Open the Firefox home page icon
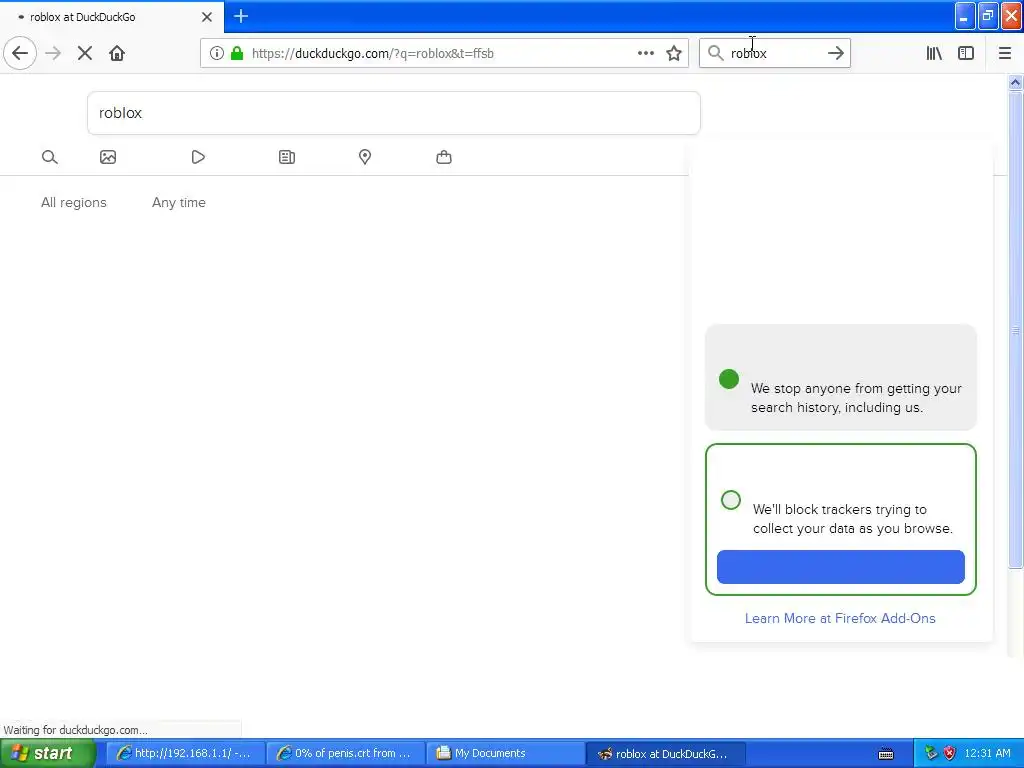 point(117,53)
